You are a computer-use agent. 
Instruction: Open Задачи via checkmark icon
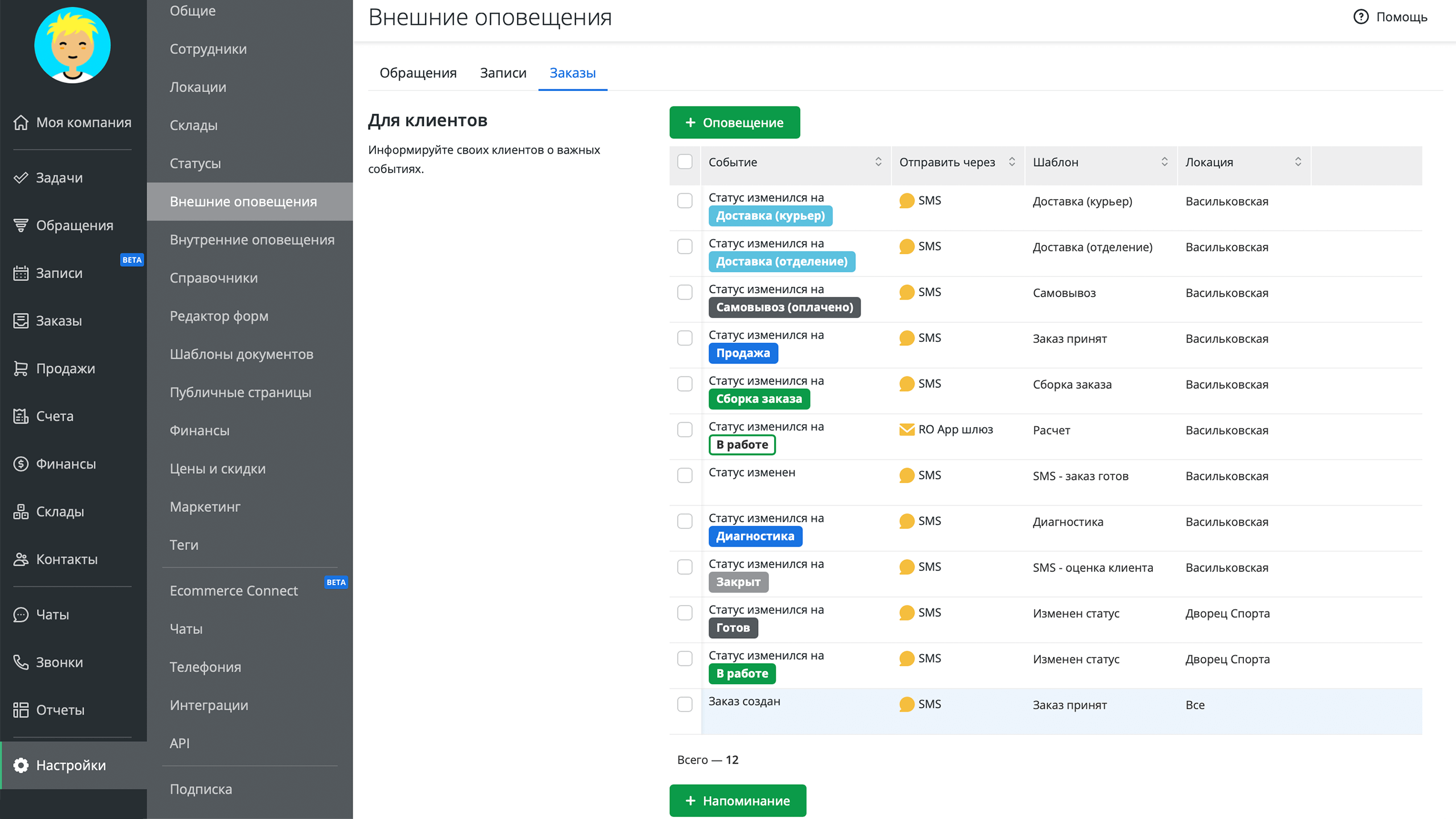pos(21,177)
